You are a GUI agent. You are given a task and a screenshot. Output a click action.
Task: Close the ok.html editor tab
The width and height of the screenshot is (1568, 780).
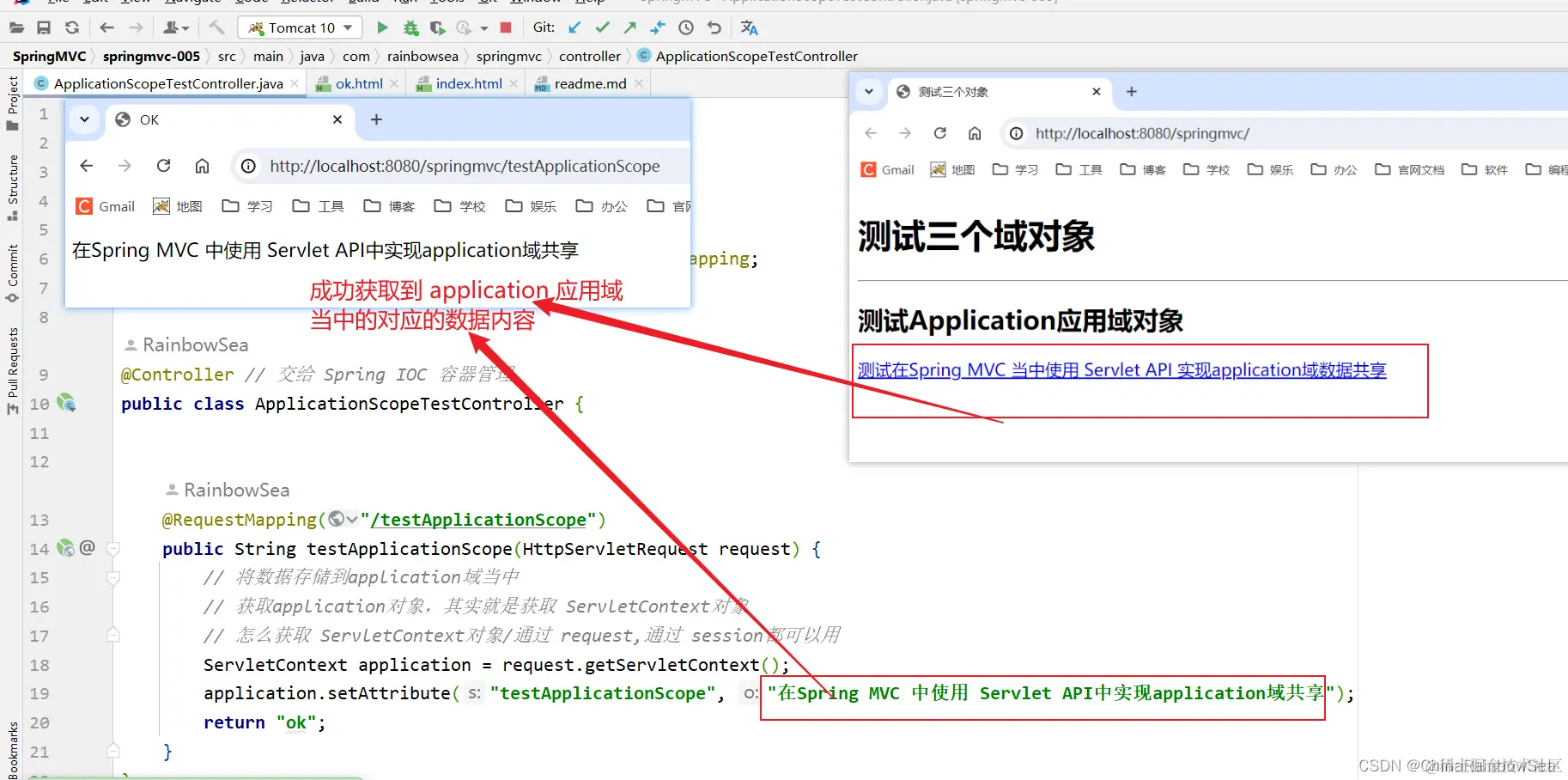pyautogui.click(x=394, y=83)
